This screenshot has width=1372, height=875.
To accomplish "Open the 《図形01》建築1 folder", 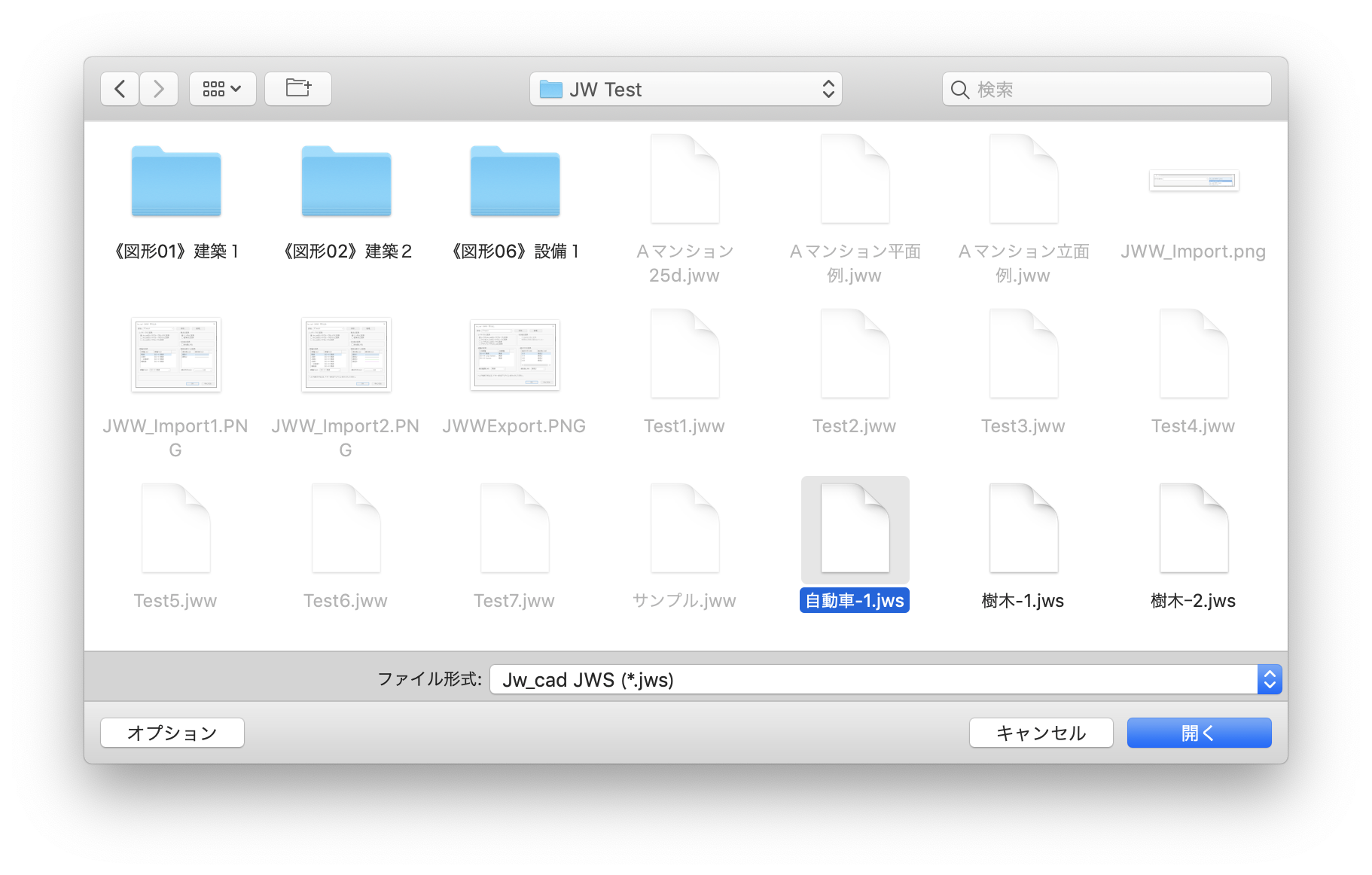I will (x=176, y=182).
